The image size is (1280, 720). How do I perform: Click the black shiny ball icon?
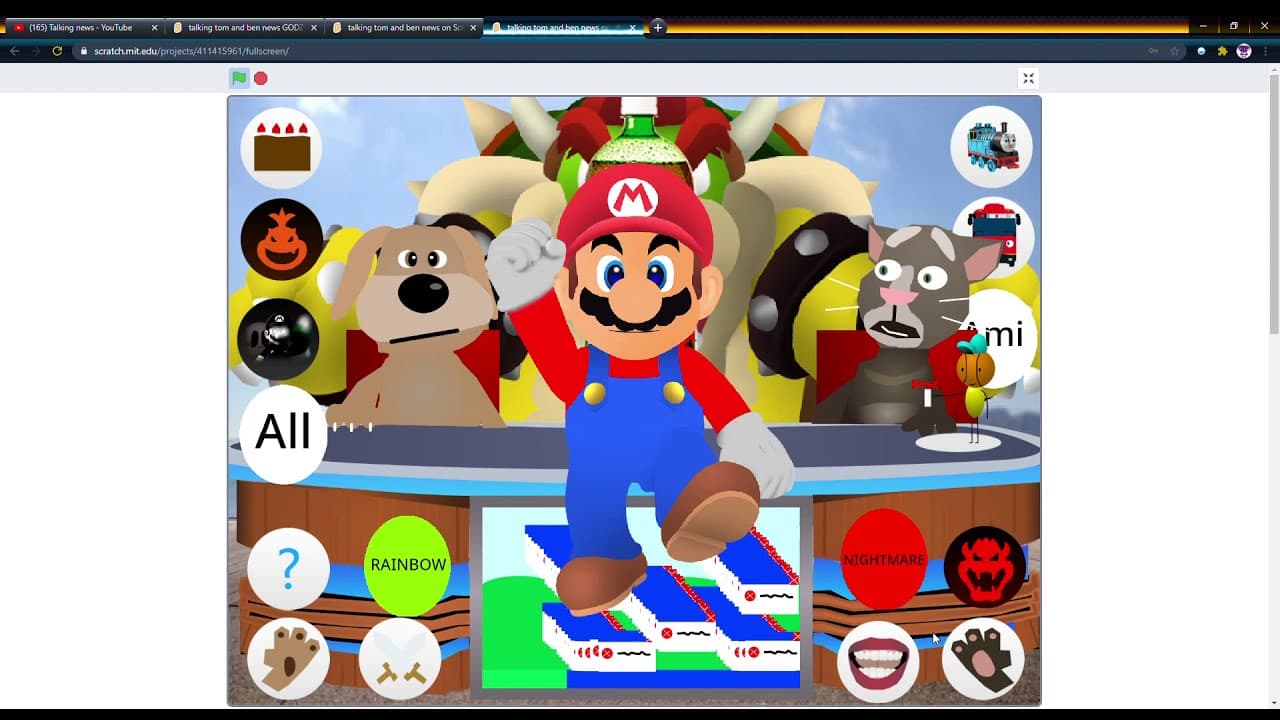[279, 339]
